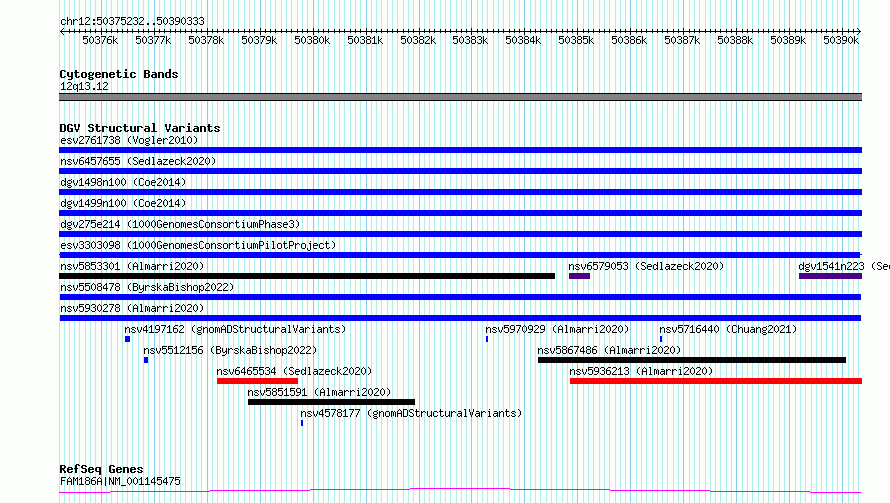Viewport: 890px width, 503px height.
Task: Open the FAM186A|NM_001145475 gene label
Action: point(120,481)
